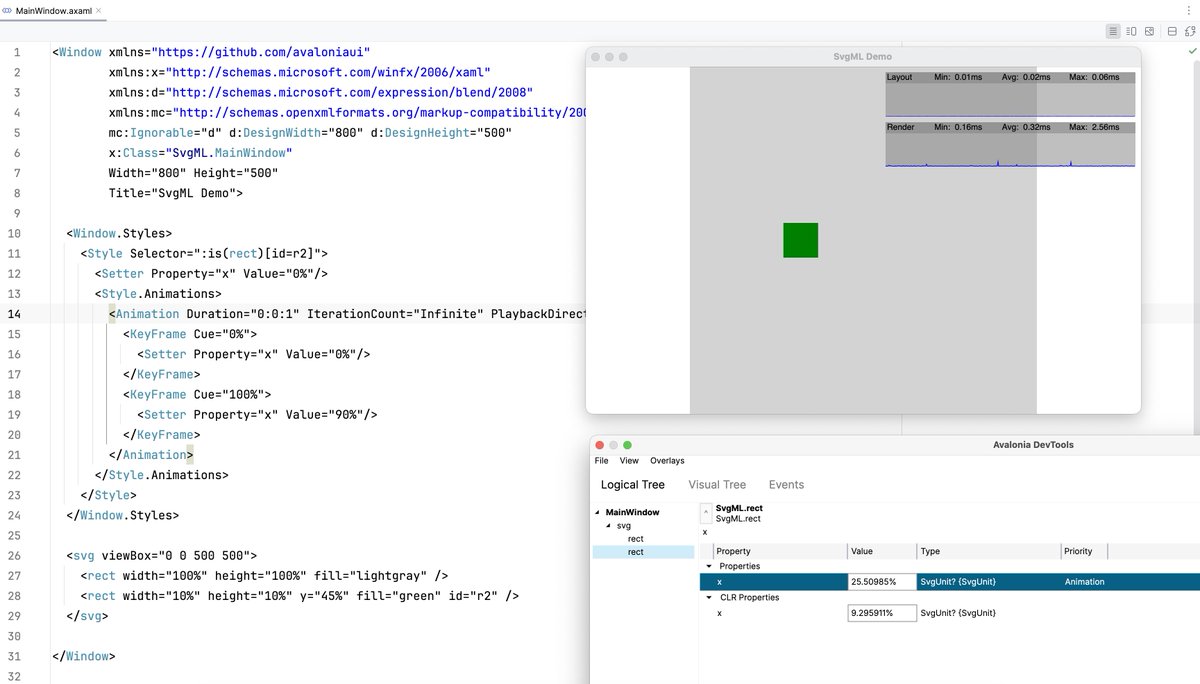This screenshot has height=684, width=1200.
Task: Click KeyFrame Cue="100%" in the code
Action: point(197,394)
